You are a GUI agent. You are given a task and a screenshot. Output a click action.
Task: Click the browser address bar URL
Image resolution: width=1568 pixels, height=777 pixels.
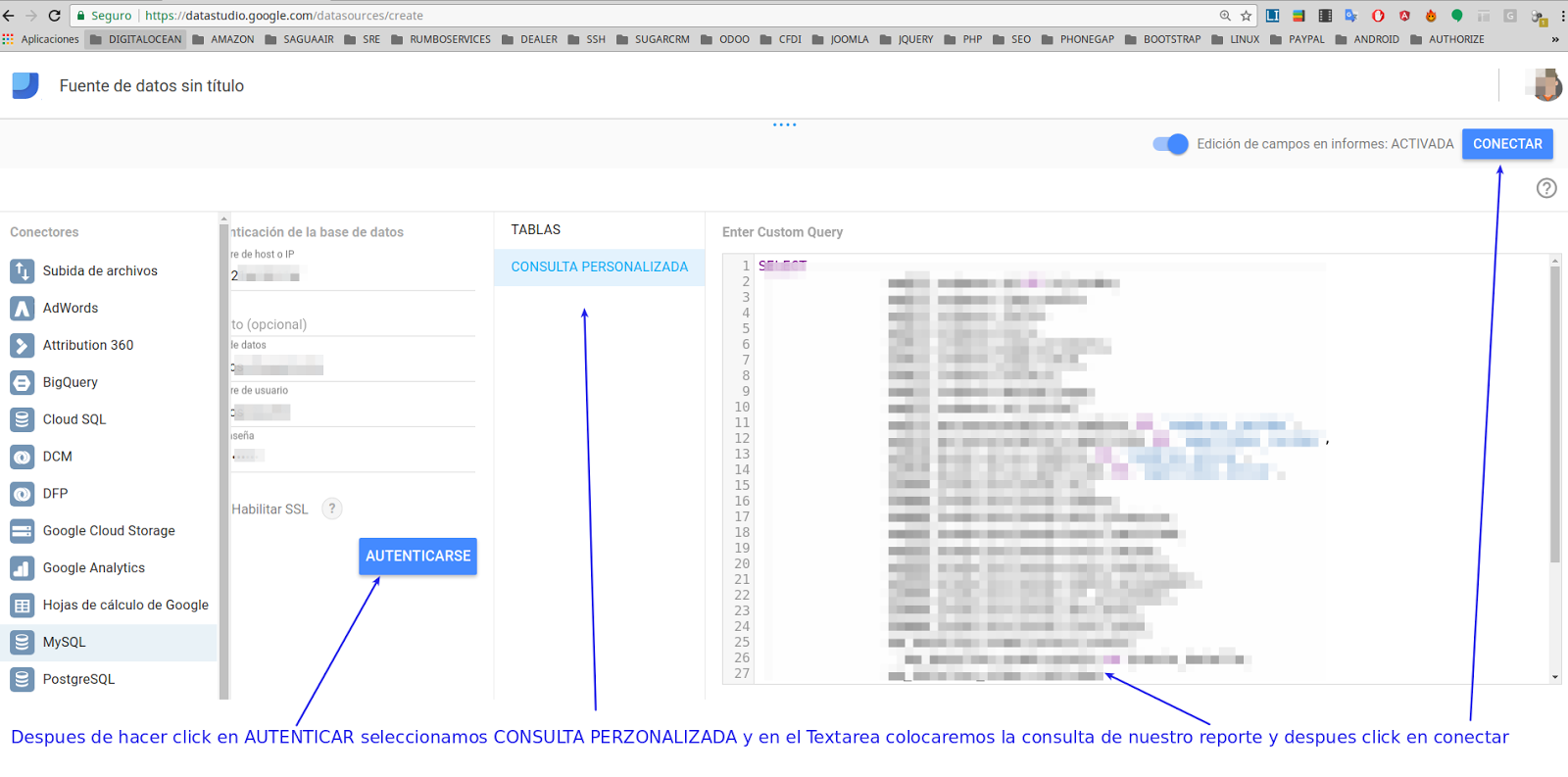(284, 16)
